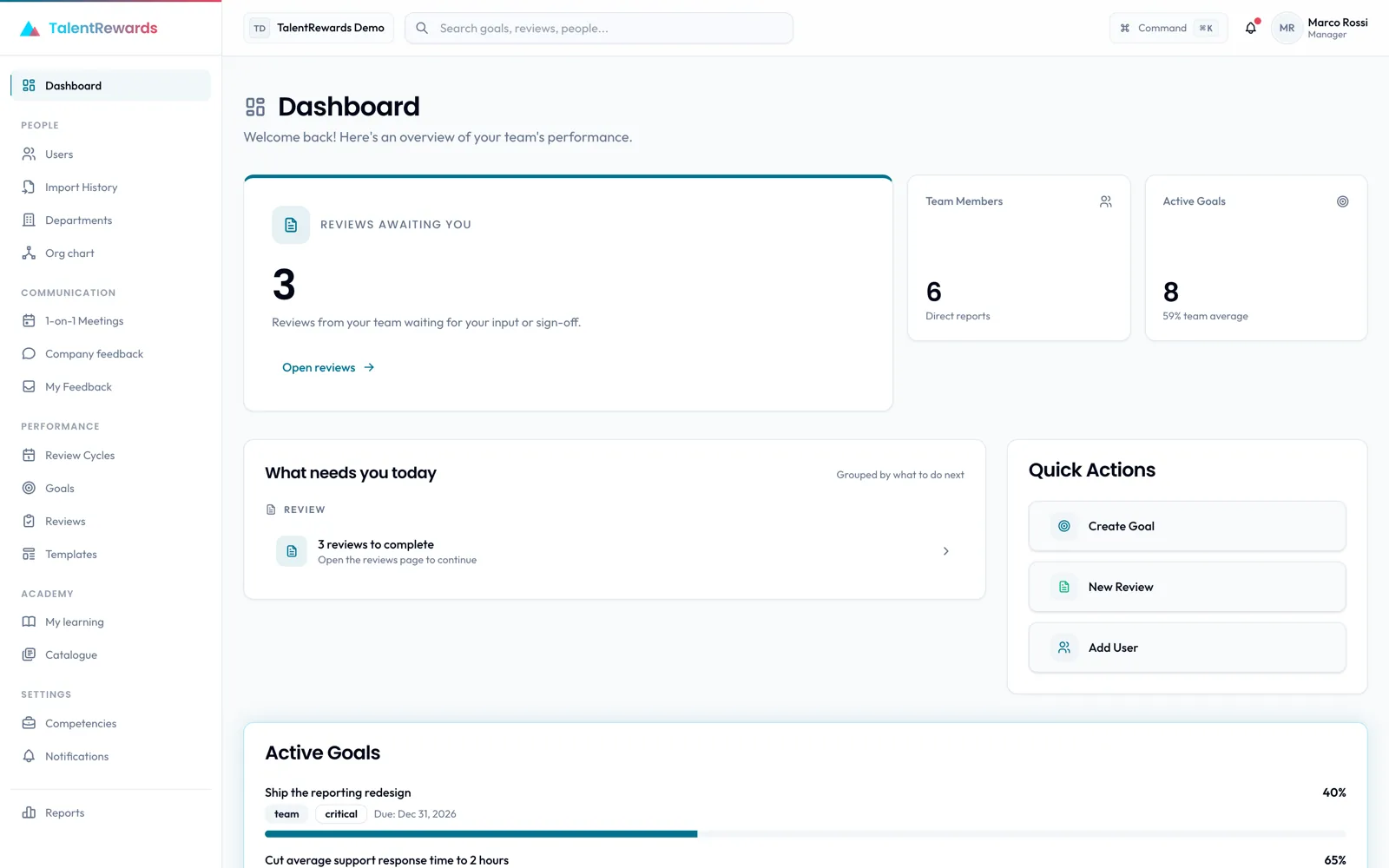
Task: Open Review Cycles in sidebar
Action: click(110, 455)
